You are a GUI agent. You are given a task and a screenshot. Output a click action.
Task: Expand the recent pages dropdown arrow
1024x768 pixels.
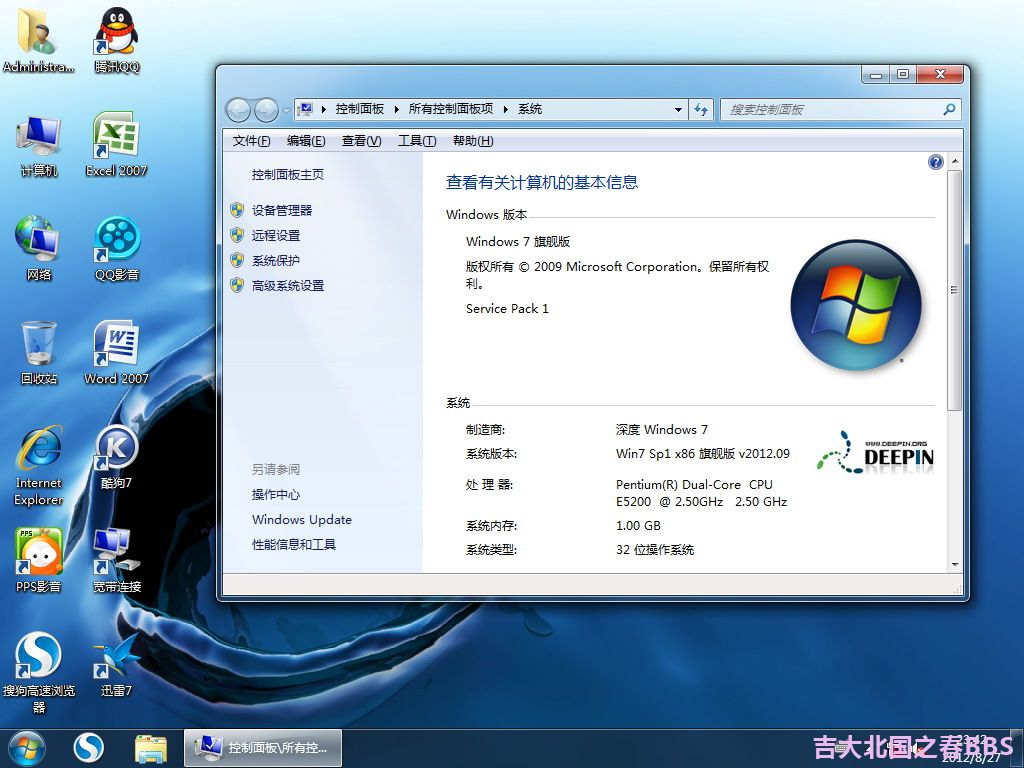[286, 110]
